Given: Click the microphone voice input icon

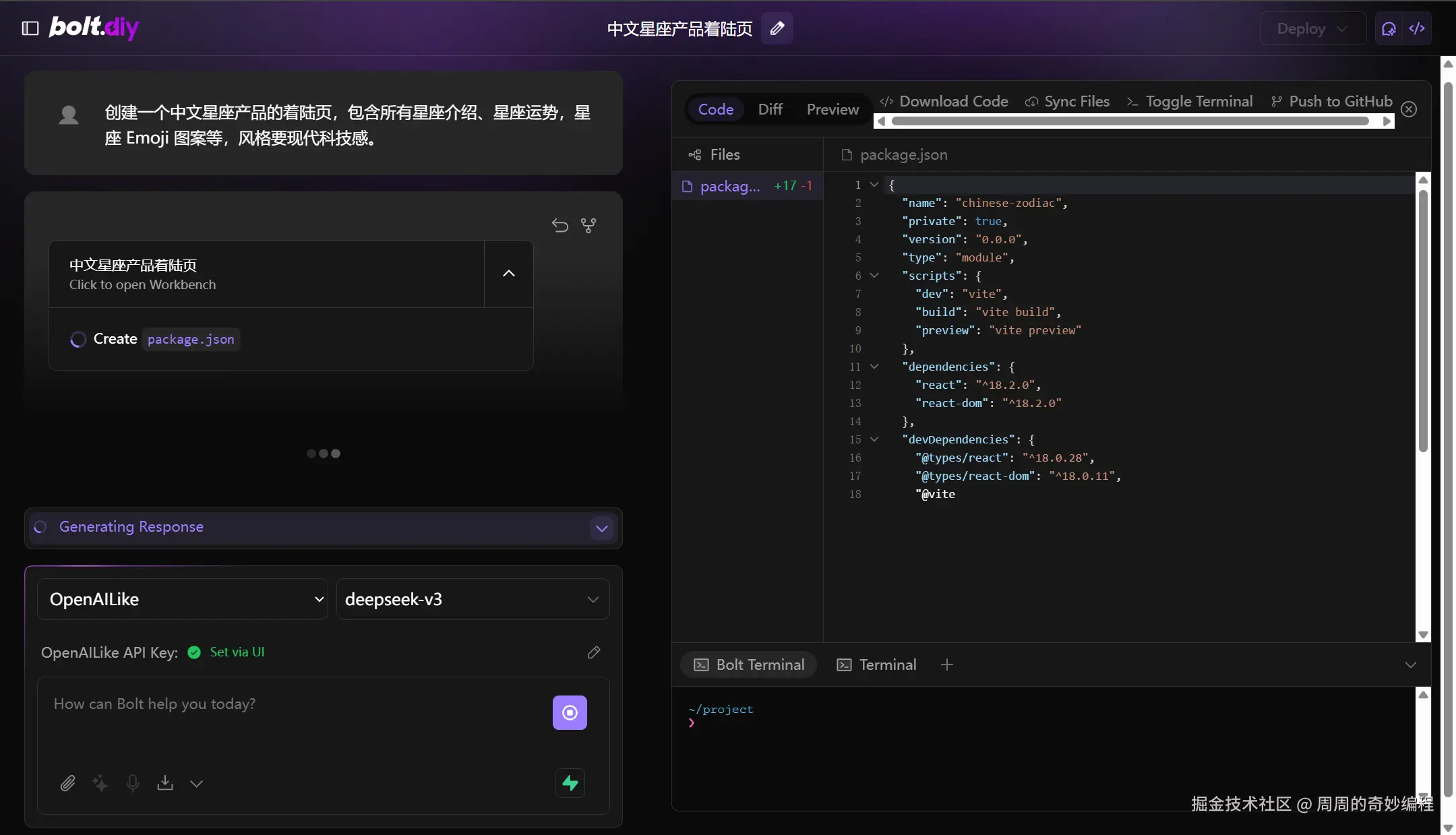Looking at the screenshot, I should click(133, 783).
